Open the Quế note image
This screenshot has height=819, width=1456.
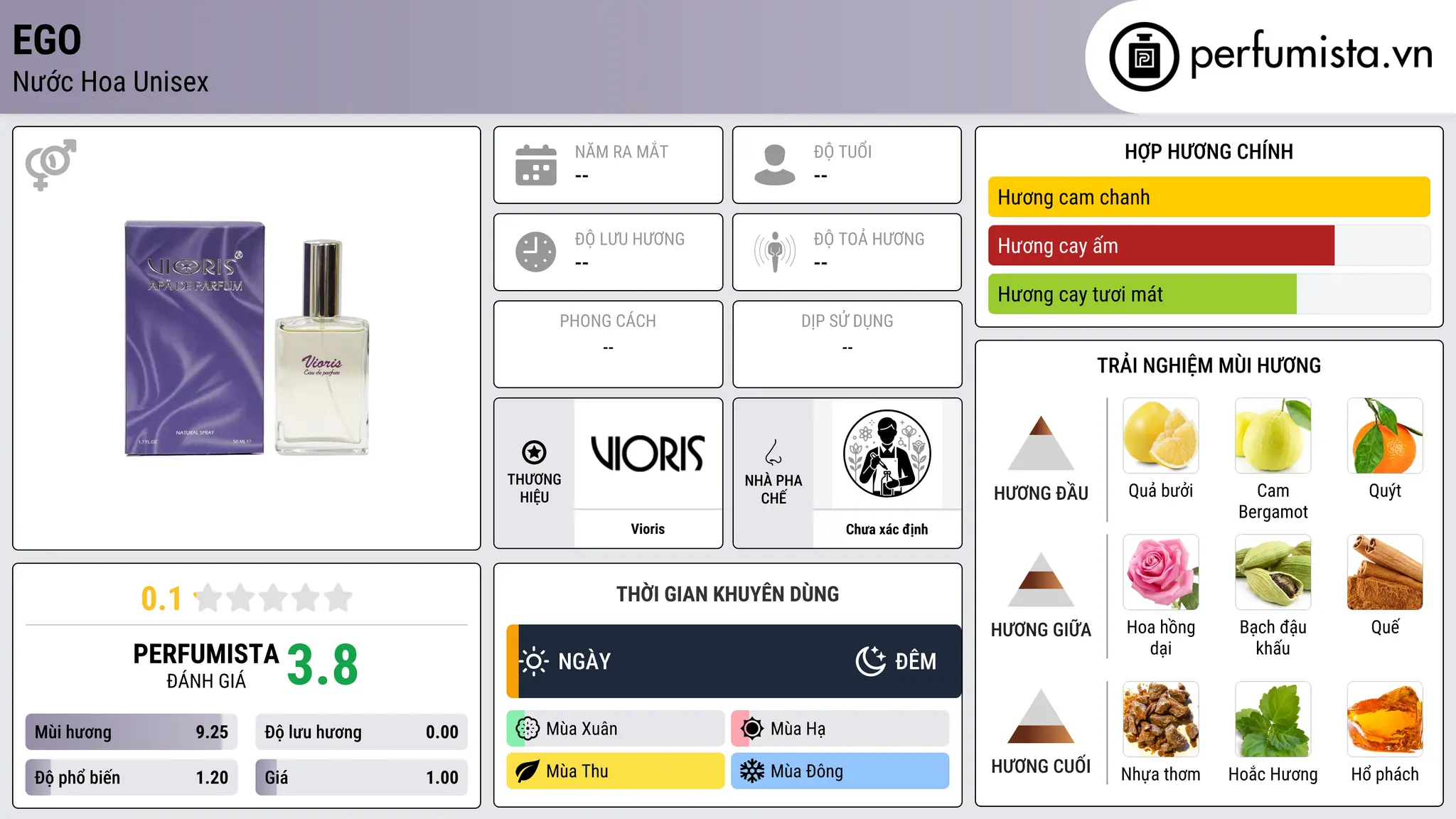[1385, 572]
